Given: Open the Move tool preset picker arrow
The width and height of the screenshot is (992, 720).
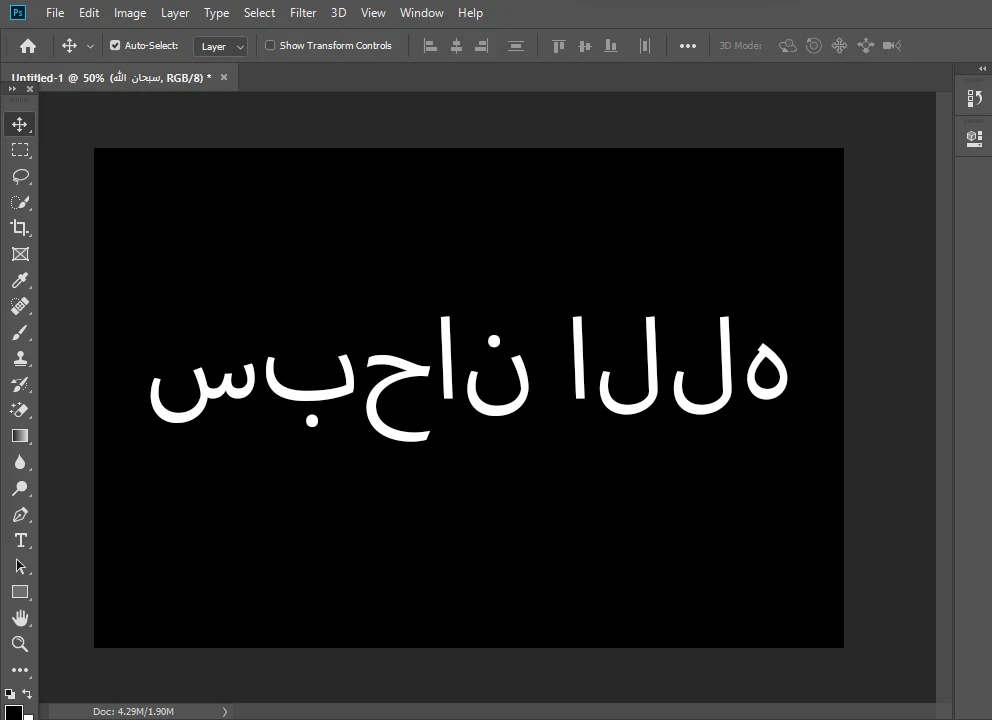Looking at the screenshot, I should [x=90, y=46].
